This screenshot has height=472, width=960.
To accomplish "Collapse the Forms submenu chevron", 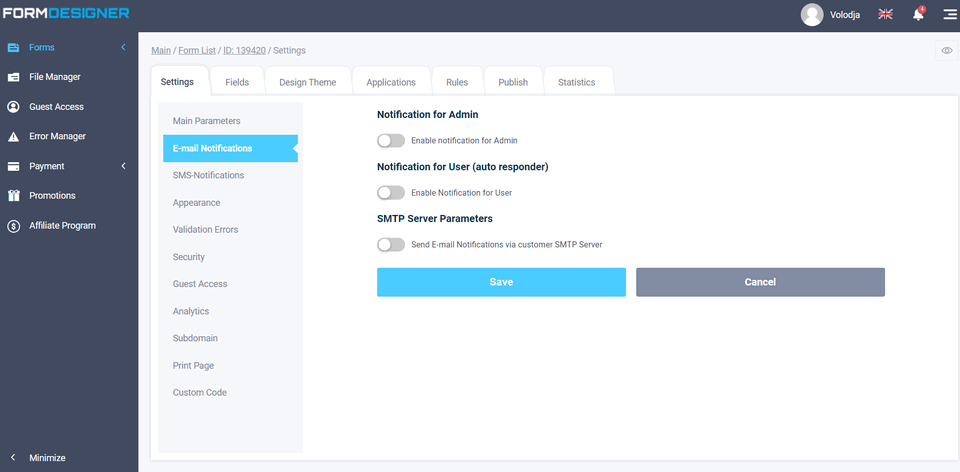I will point(123,47).
